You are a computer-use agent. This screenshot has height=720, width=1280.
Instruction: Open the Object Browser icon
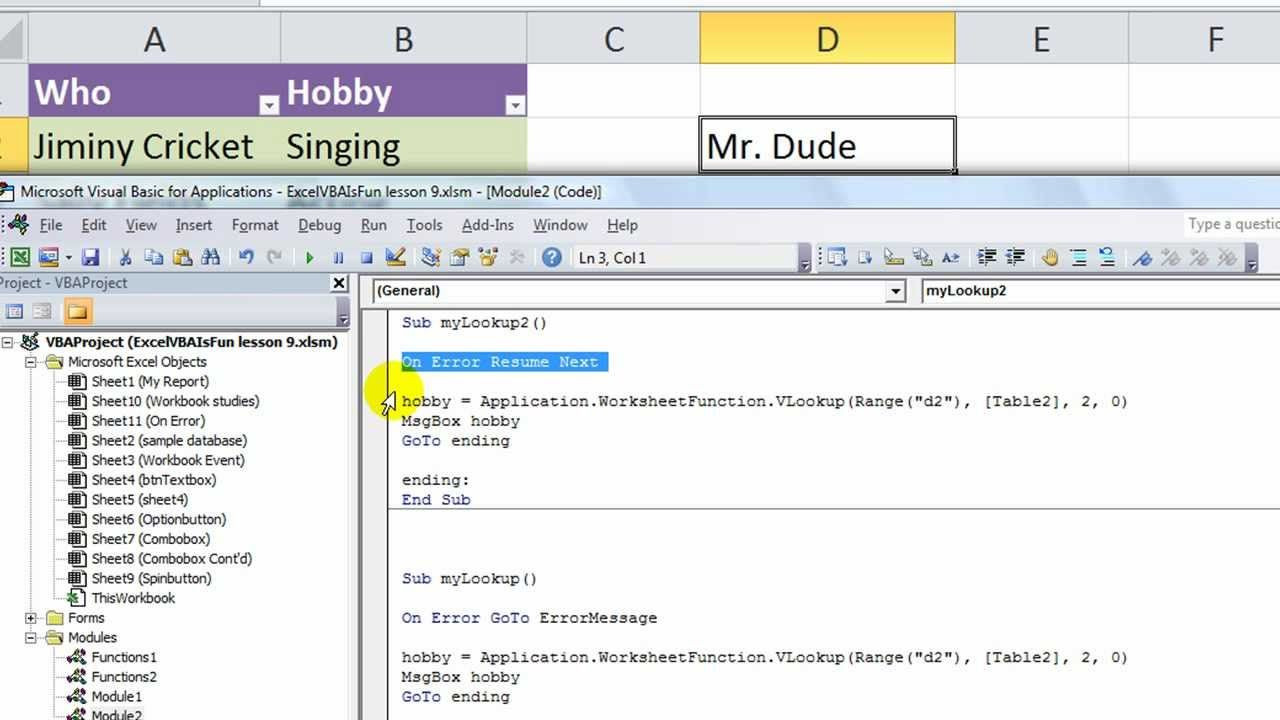[487, 257]
